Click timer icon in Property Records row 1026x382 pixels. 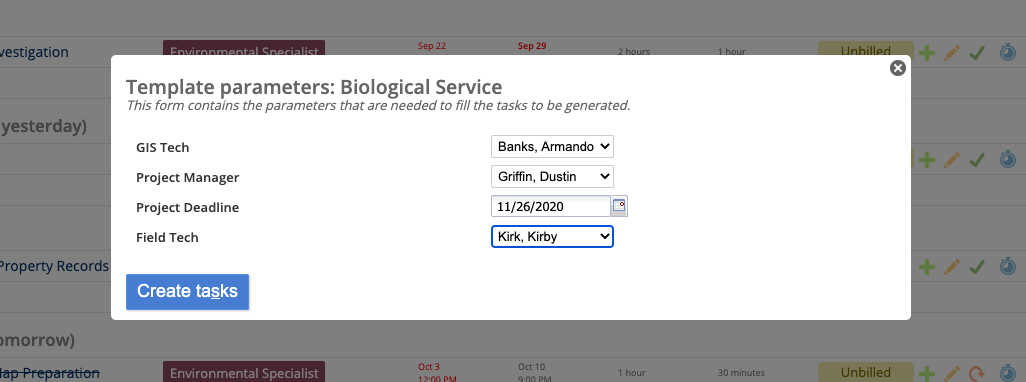point(1008,266)
